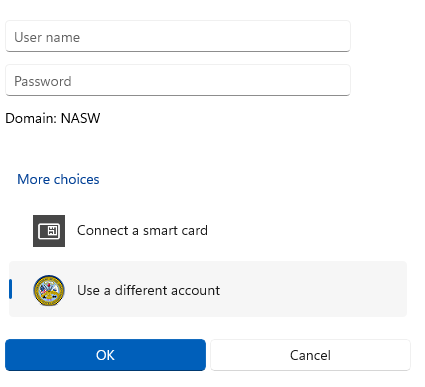This screenshot has height=387, width=425.
Task: Click the white Cancel button
Action: pyautogui.click(x=310, y=355)
